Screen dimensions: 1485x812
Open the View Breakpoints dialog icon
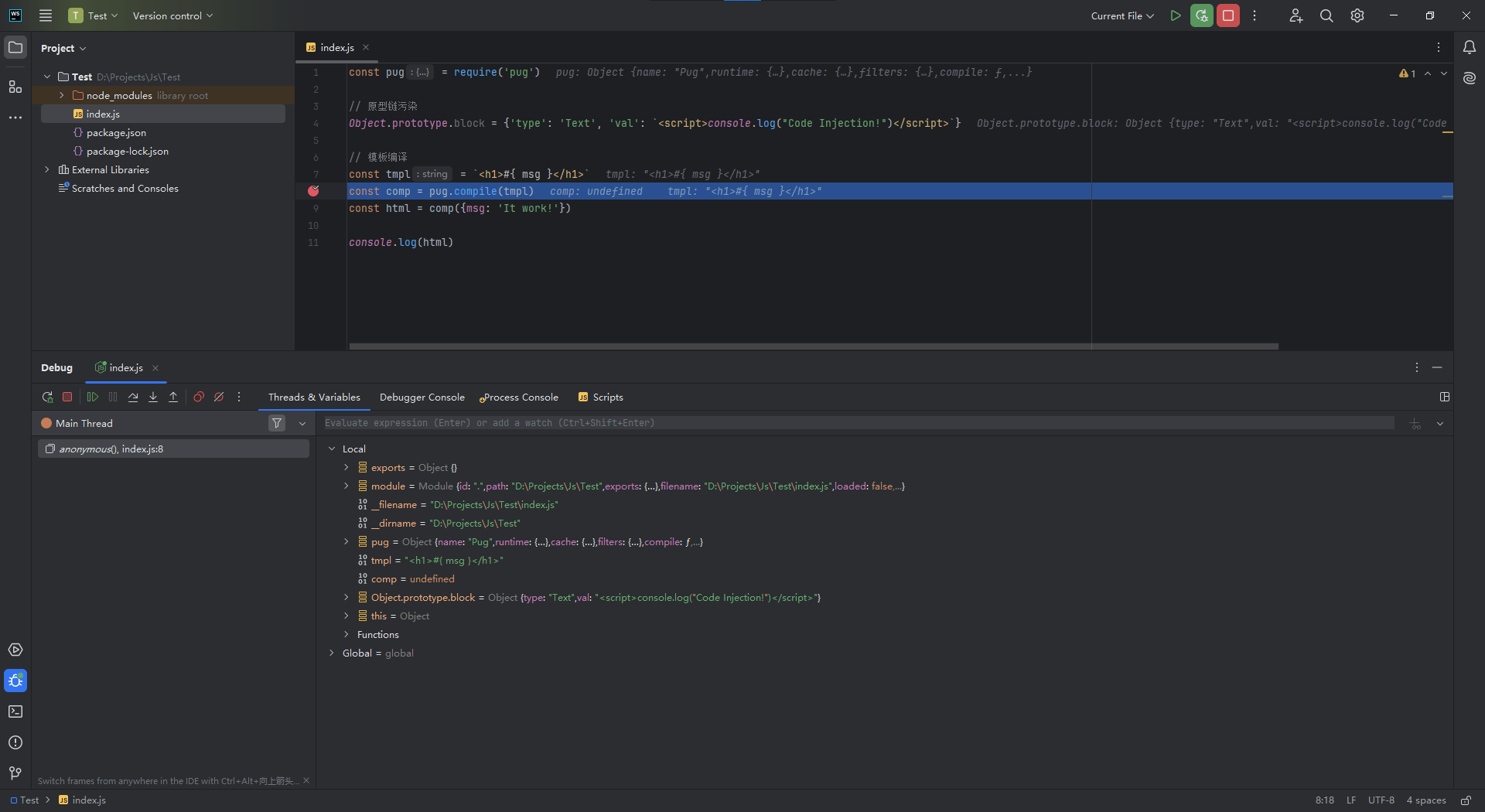tap(199, 397)
